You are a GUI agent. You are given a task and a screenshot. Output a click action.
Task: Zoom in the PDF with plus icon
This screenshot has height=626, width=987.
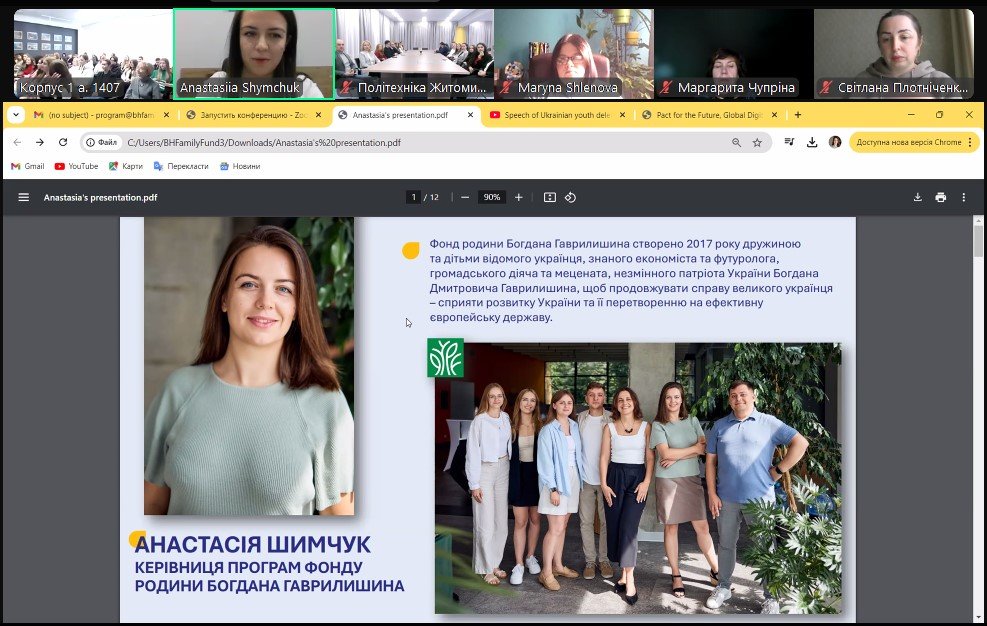pyautogui.click(x=519, y=197)
